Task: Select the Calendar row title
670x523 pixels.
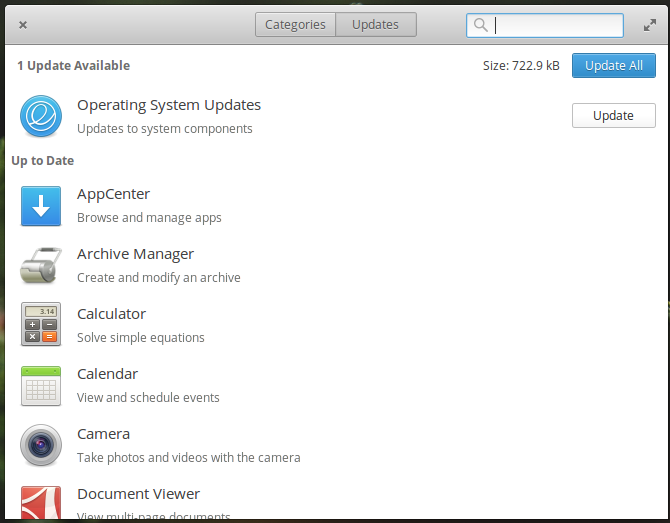Action: tap(107, 374)
